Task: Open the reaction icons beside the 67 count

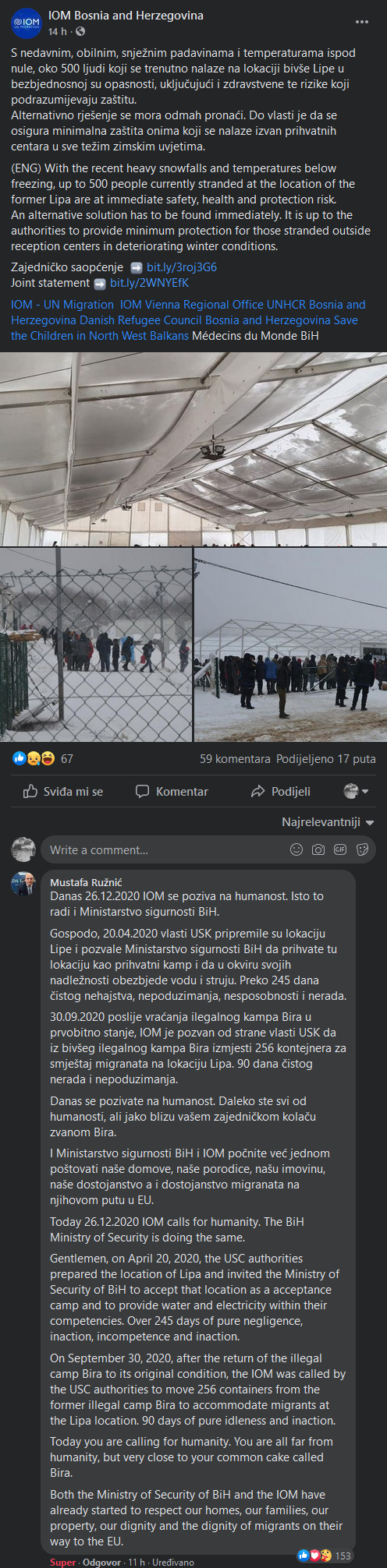Action: (34, 758)
